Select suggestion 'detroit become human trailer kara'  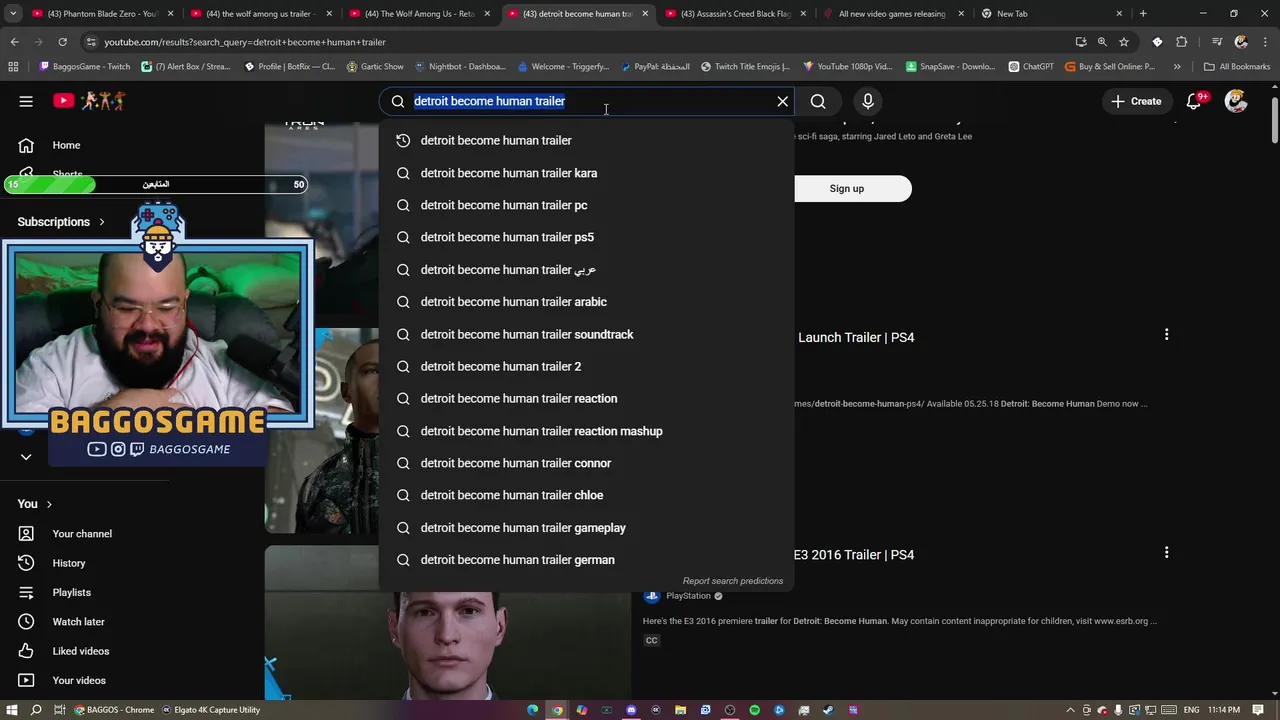point(586,173)
